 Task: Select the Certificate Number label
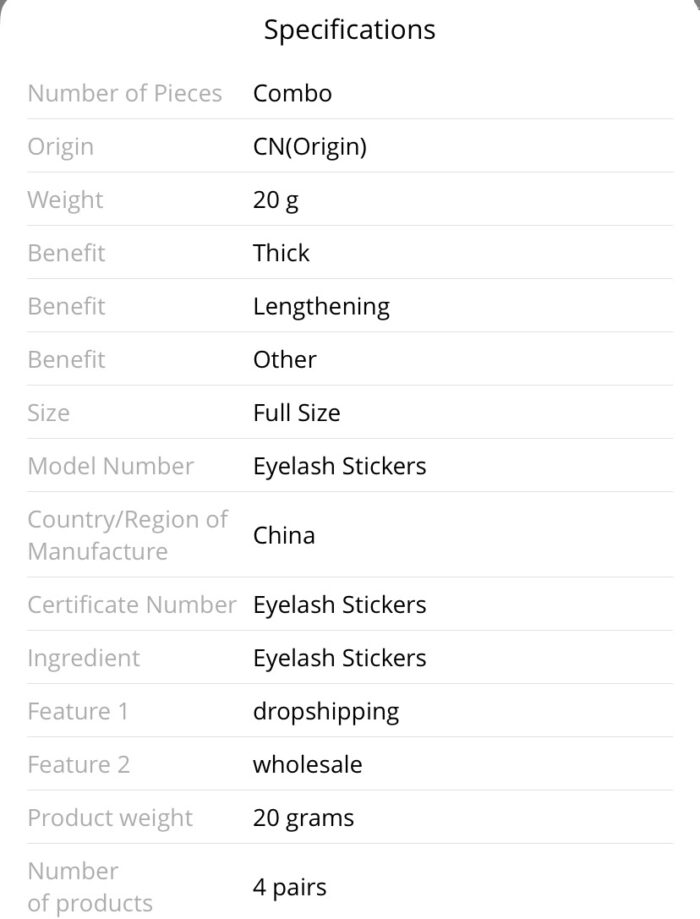pos(132,605)
